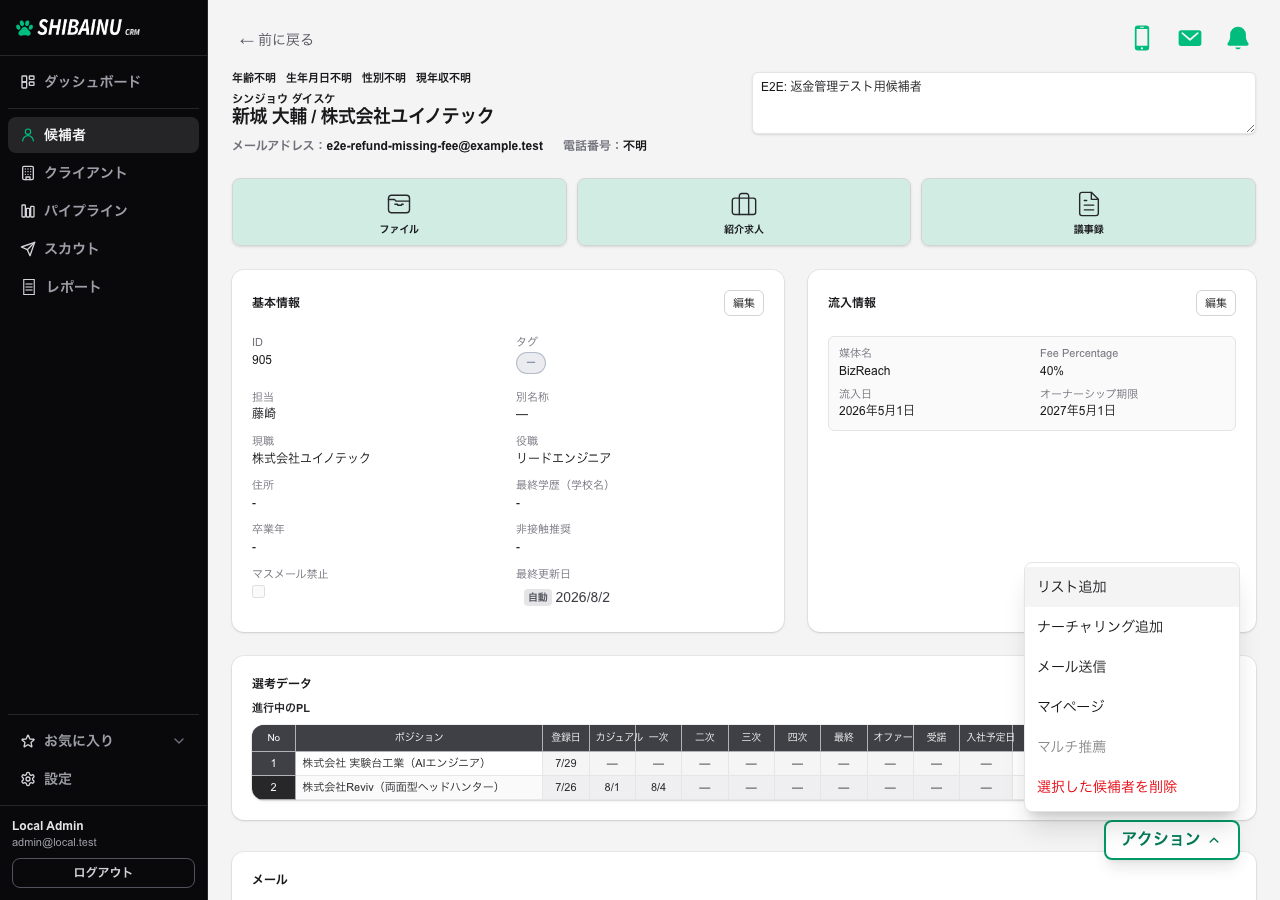1280x900 pixels.
Task: Edit 基本情報 with its 編集 button
Action: [x=744, y=303]
